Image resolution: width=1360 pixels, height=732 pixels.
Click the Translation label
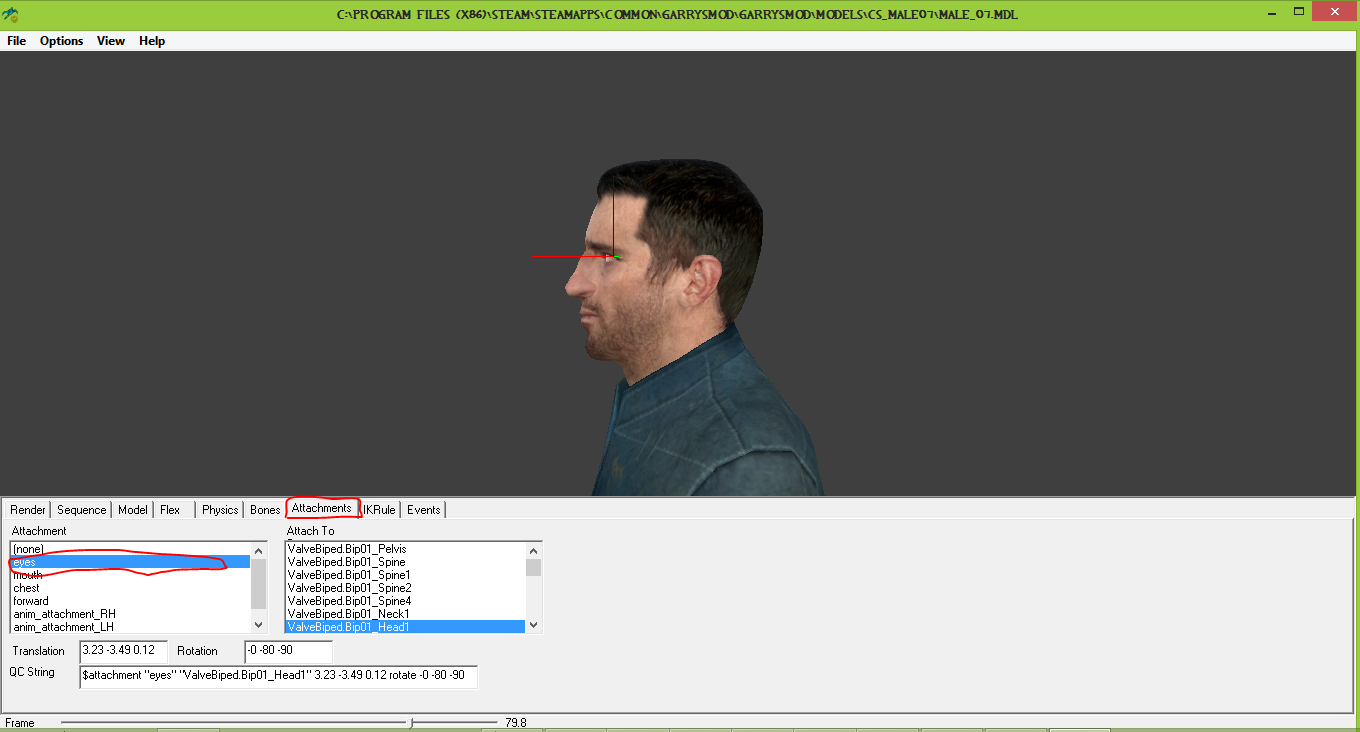click(39, 651)
